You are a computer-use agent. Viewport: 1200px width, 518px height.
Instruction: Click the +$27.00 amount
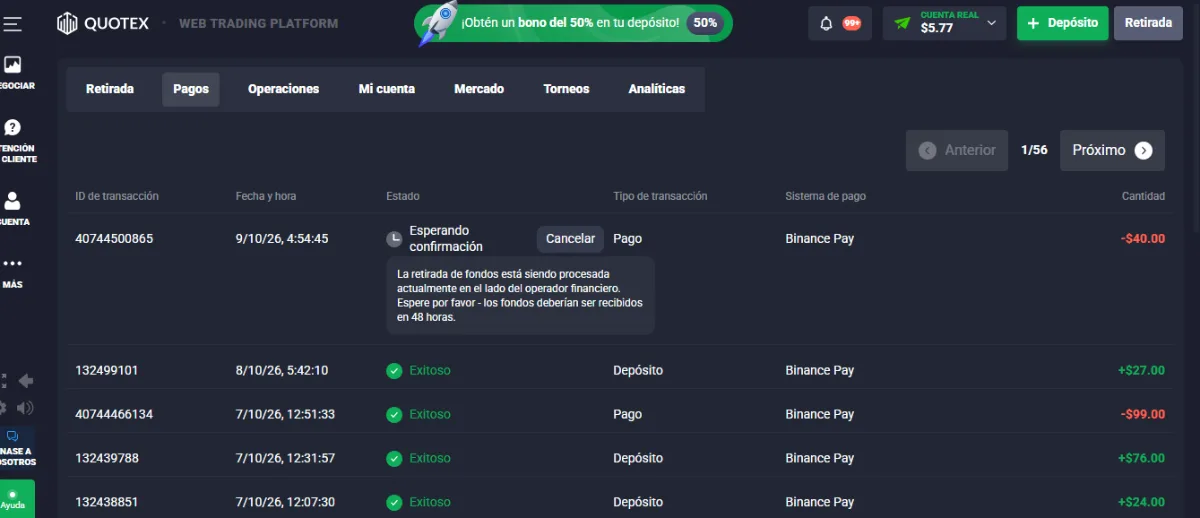click(1141, 370)
